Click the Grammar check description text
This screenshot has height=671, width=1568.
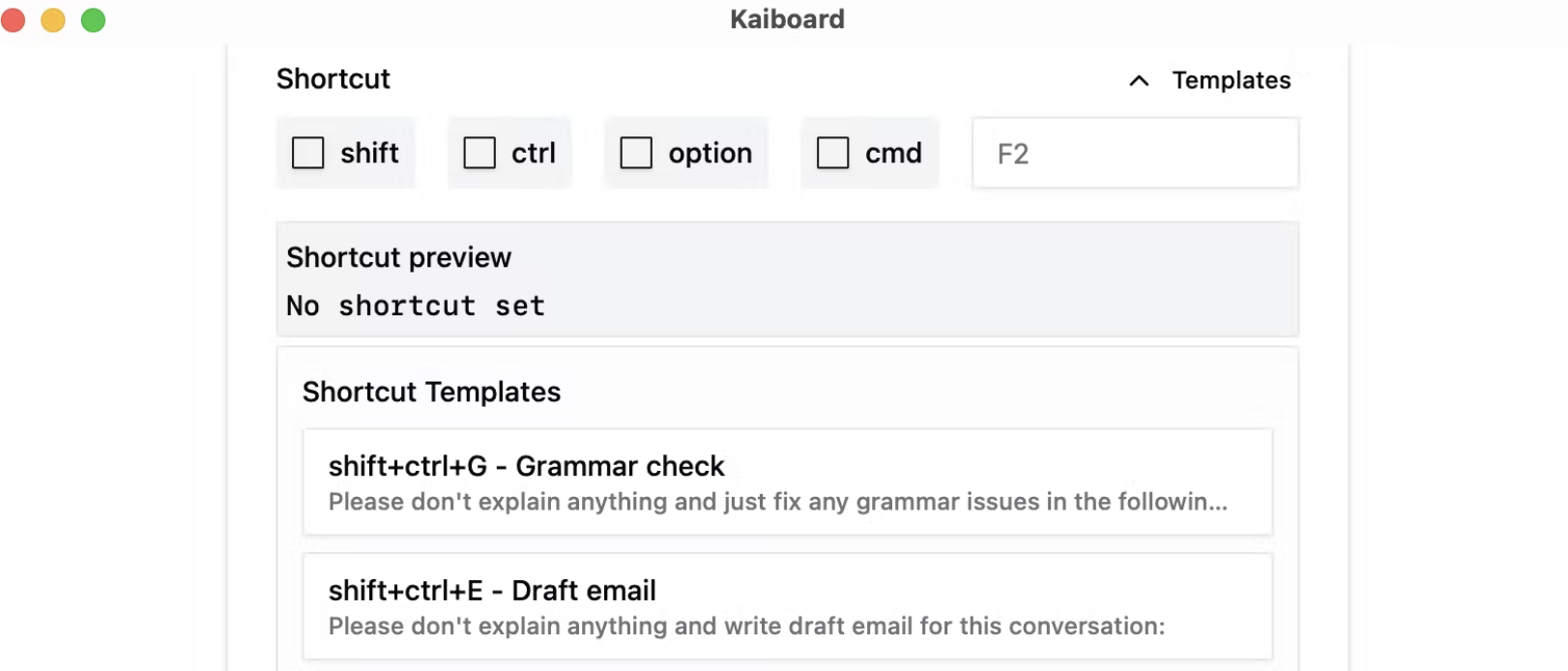[778, 502]
